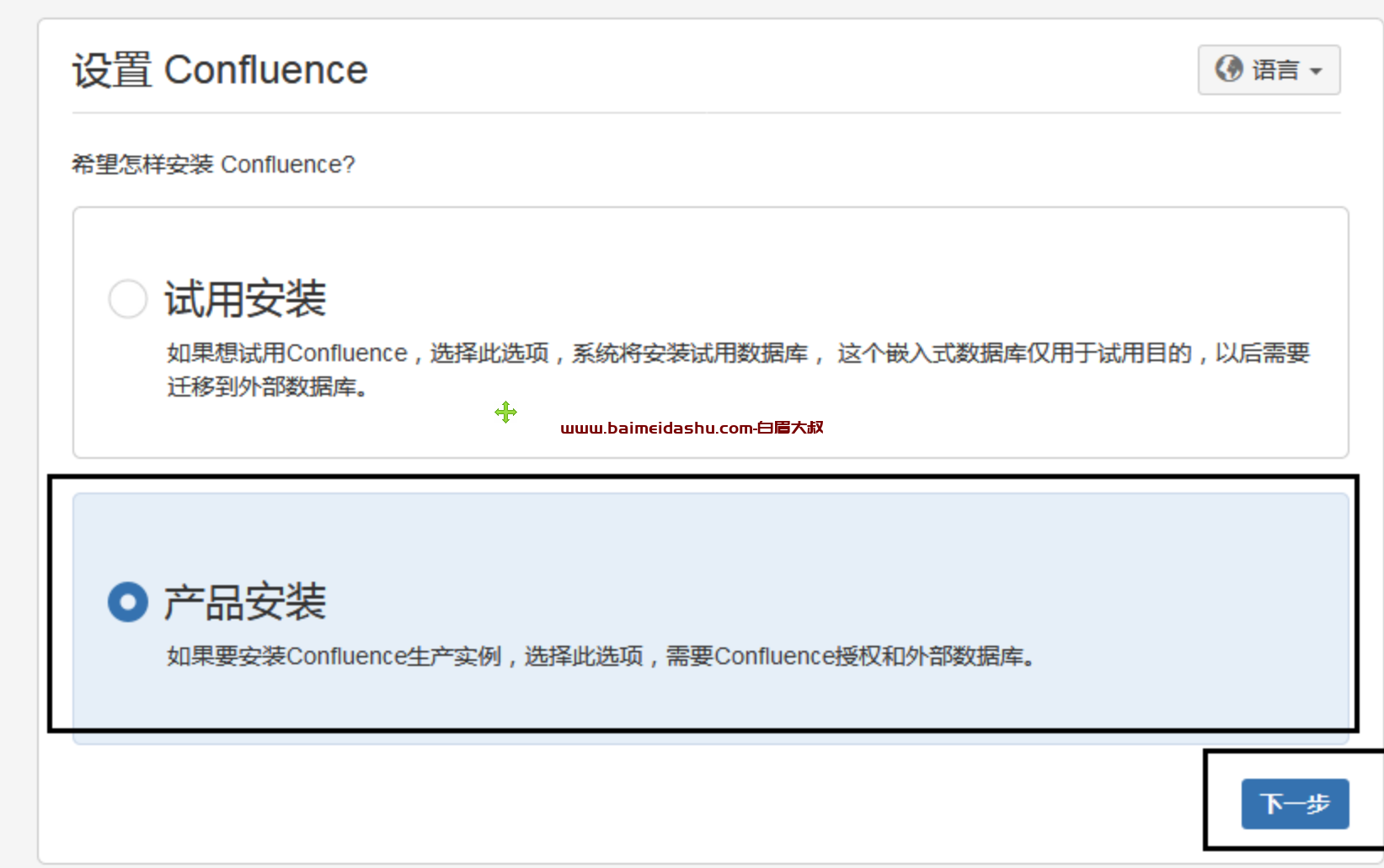Click the 试用安装 heading text
The height and width of the screenshot is (868, 1384).
(245, 299)
